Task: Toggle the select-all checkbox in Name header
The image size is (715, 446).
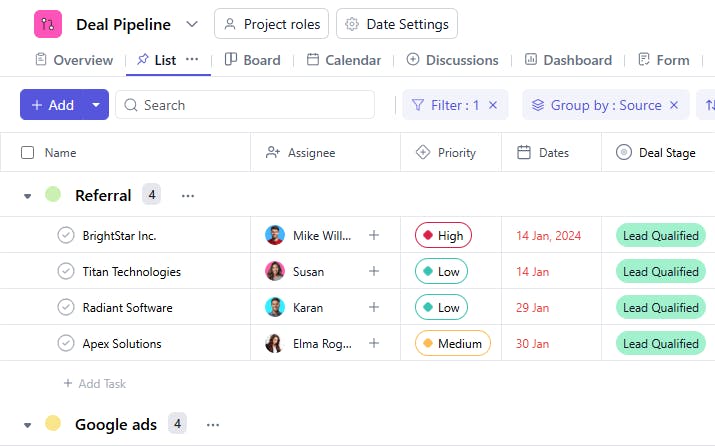Action: click(x=28, y=153)
